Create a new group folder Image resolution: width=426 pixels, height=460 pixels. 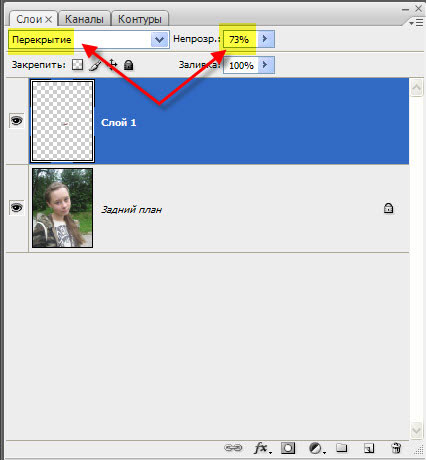(x=342, y=448)
